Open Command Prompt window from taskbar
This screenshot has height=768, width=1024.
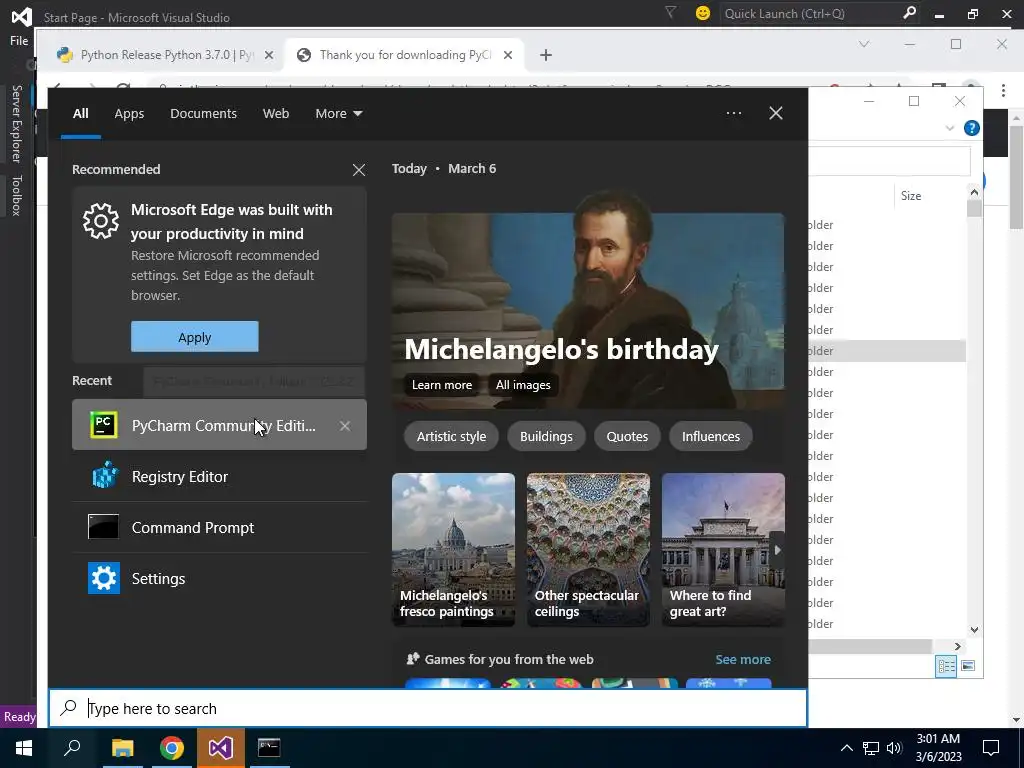click(x=269, y=748)
